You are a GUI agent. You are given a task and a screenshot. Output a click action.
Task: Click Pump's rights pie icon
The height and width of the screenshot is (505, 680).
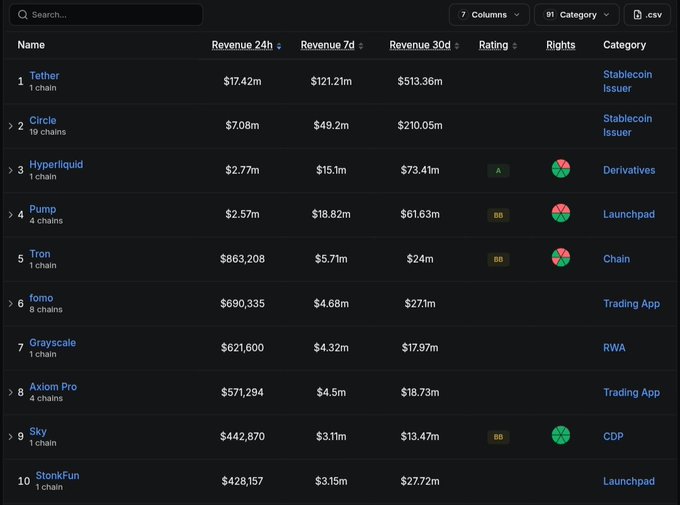tap(561, 213)
